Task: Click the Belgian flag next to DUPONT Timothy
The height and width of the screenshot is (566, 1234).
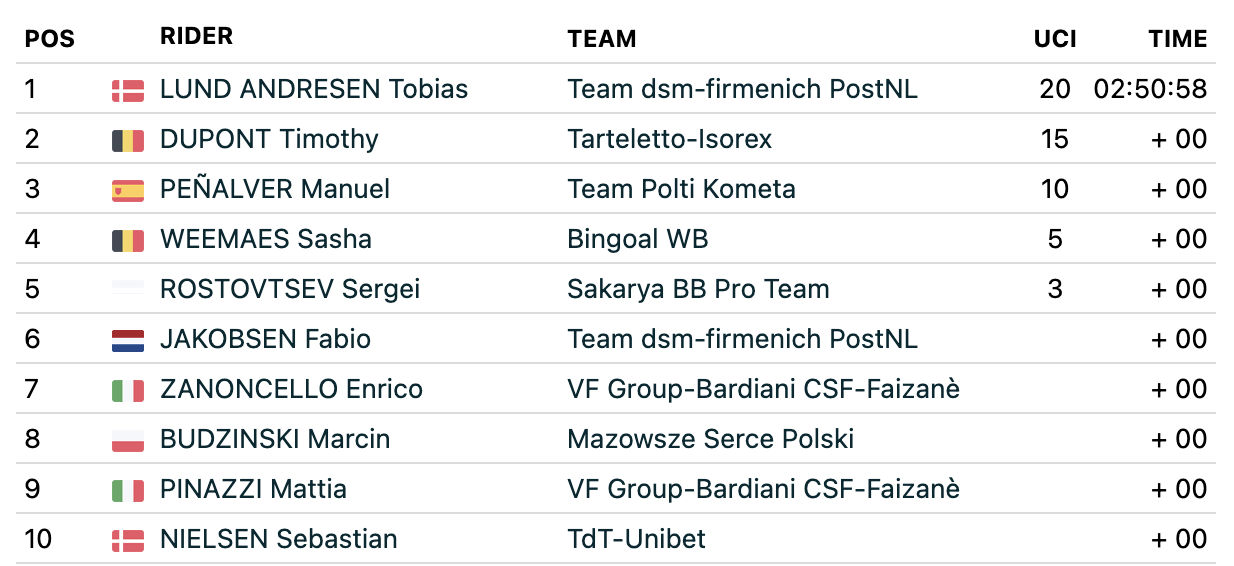Action: pyautogui.click(x=128, y=141)
